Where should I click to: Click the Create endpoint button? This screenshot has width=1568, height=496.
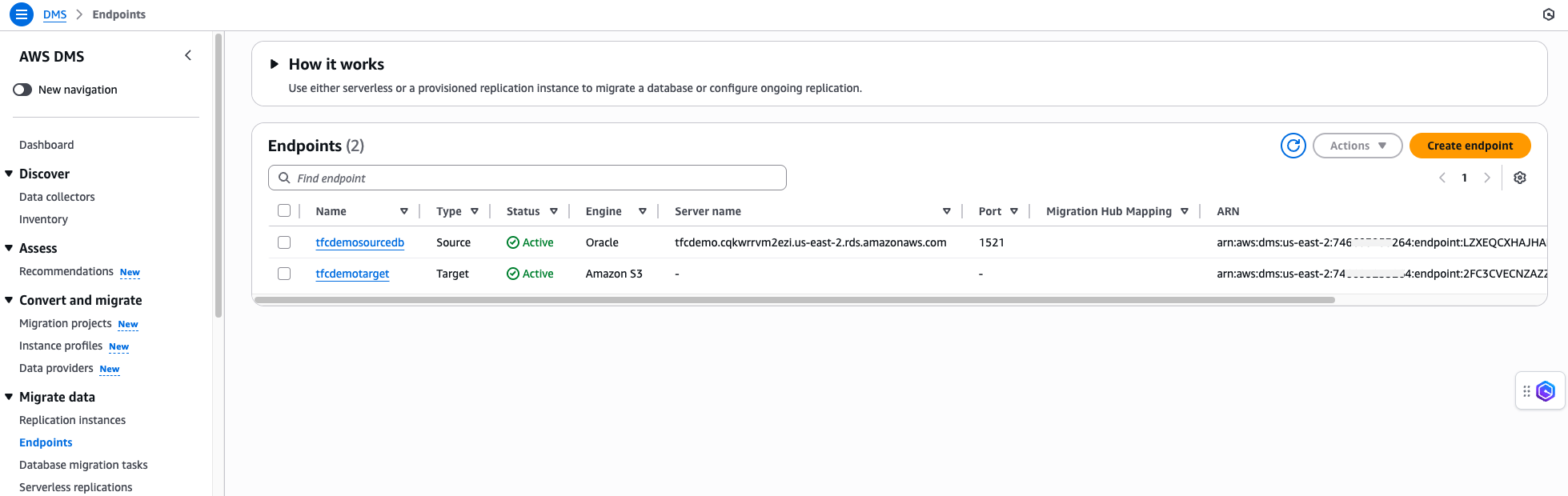1469,146
